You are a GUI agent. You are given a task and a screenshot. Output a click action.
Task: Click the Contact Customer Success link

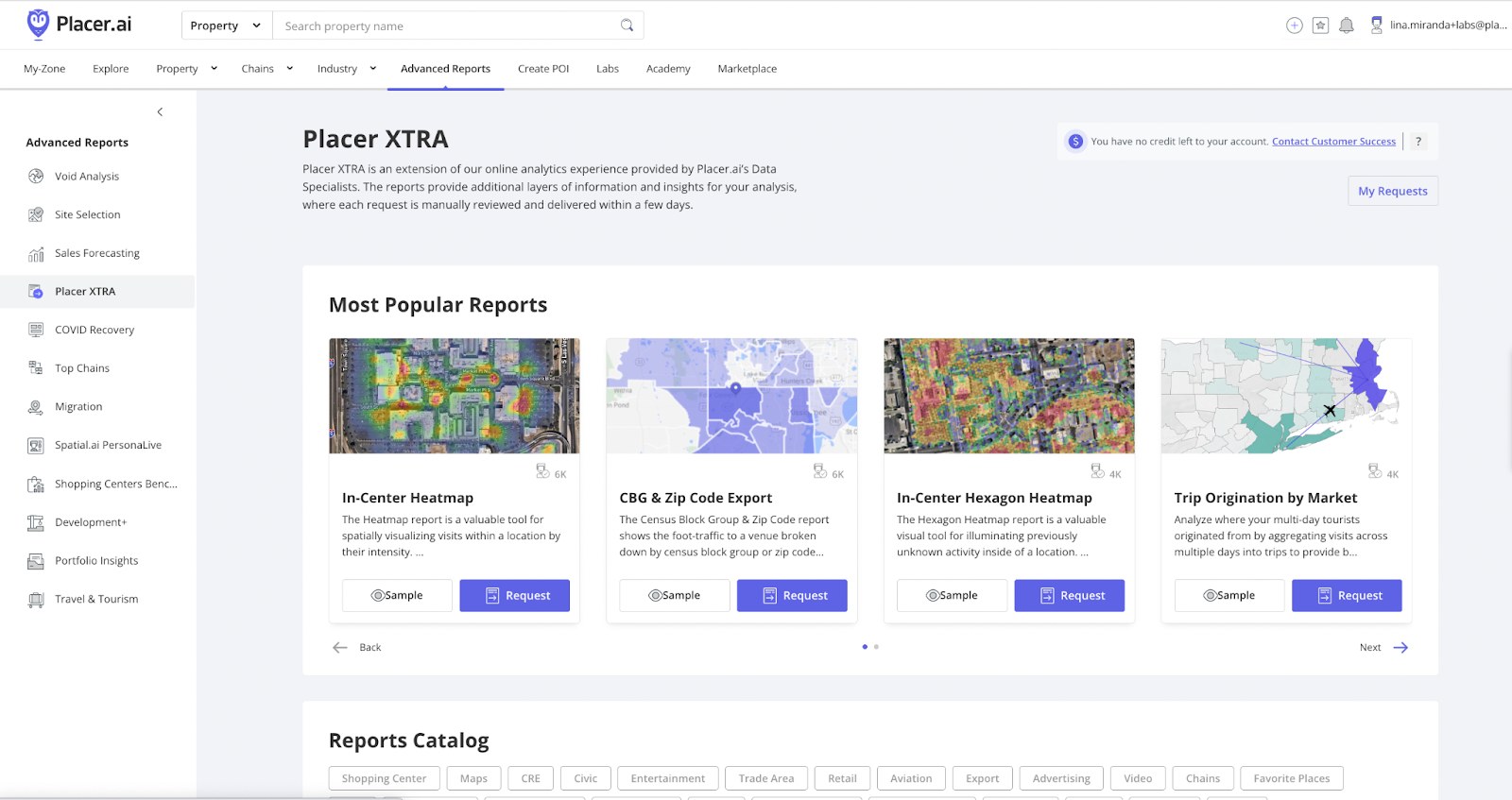click(1333, 142)
